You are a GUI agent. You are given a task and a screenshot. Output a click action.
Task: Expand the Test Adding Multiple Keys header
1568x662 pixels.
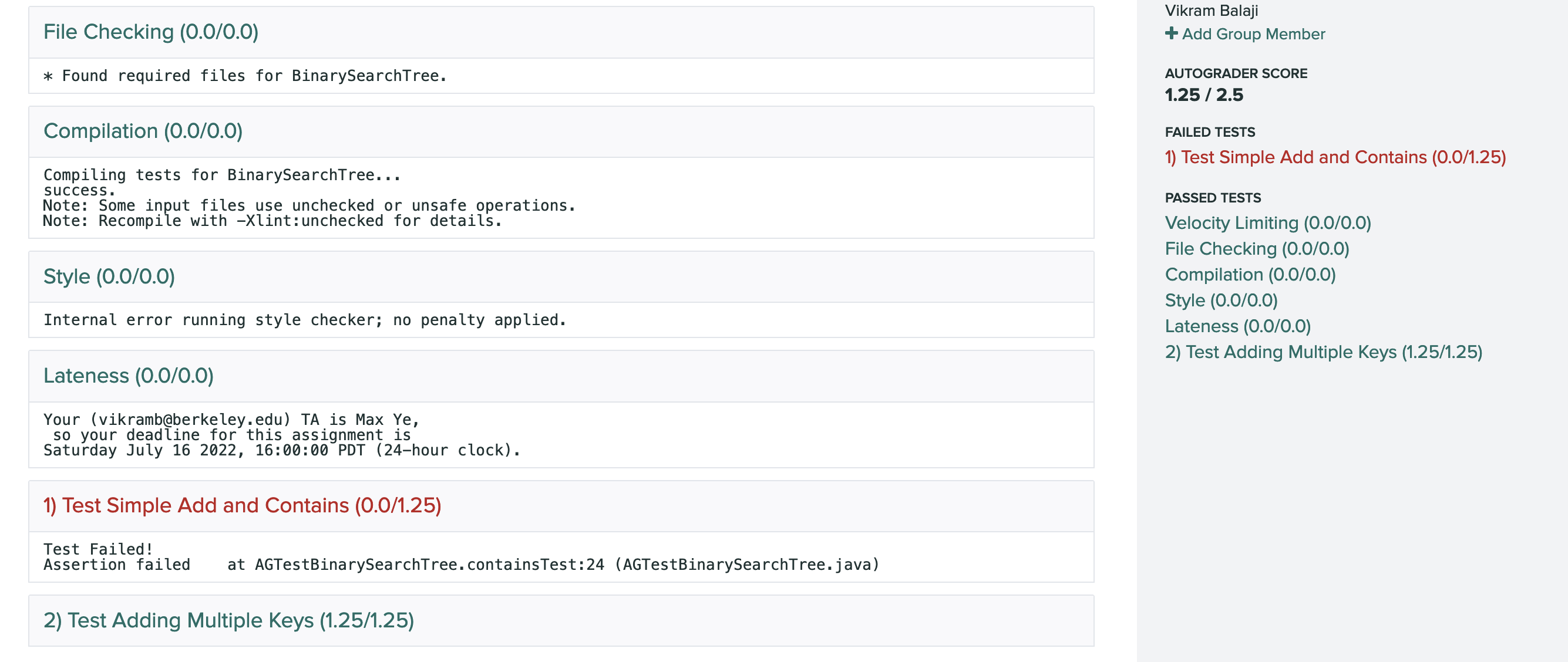[228, 621]
